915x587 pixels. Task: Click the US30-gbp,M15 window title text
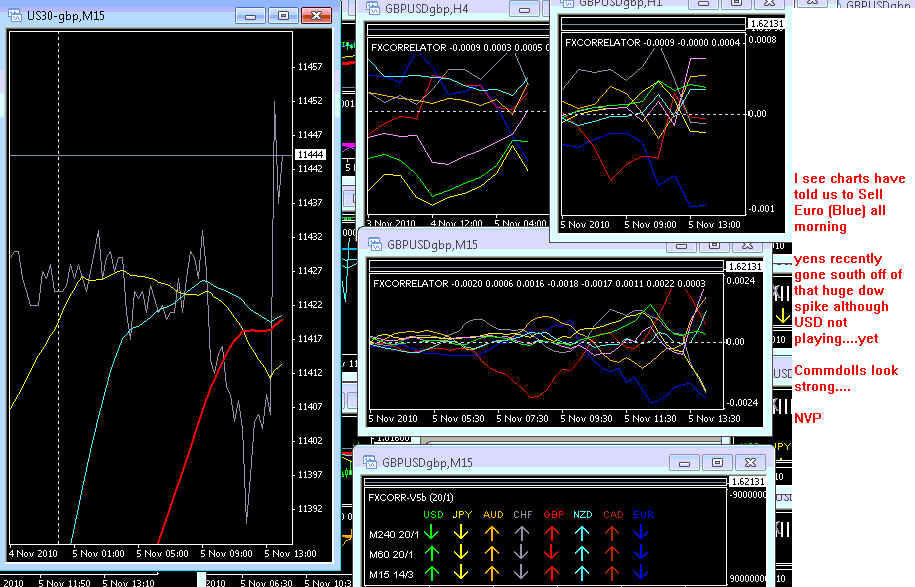coord(66,16)
